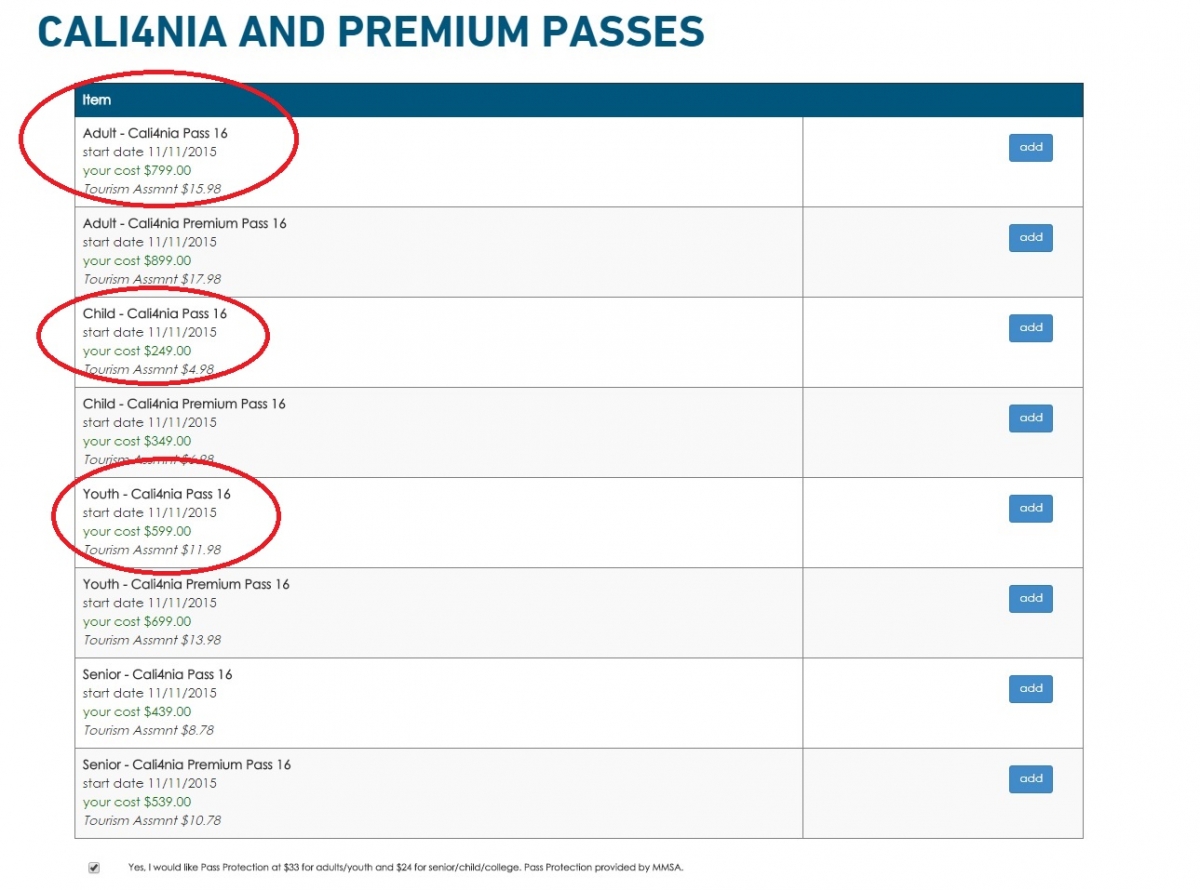Add the Adult Cali4nia Premium Pass 16

click(1030, 238)
